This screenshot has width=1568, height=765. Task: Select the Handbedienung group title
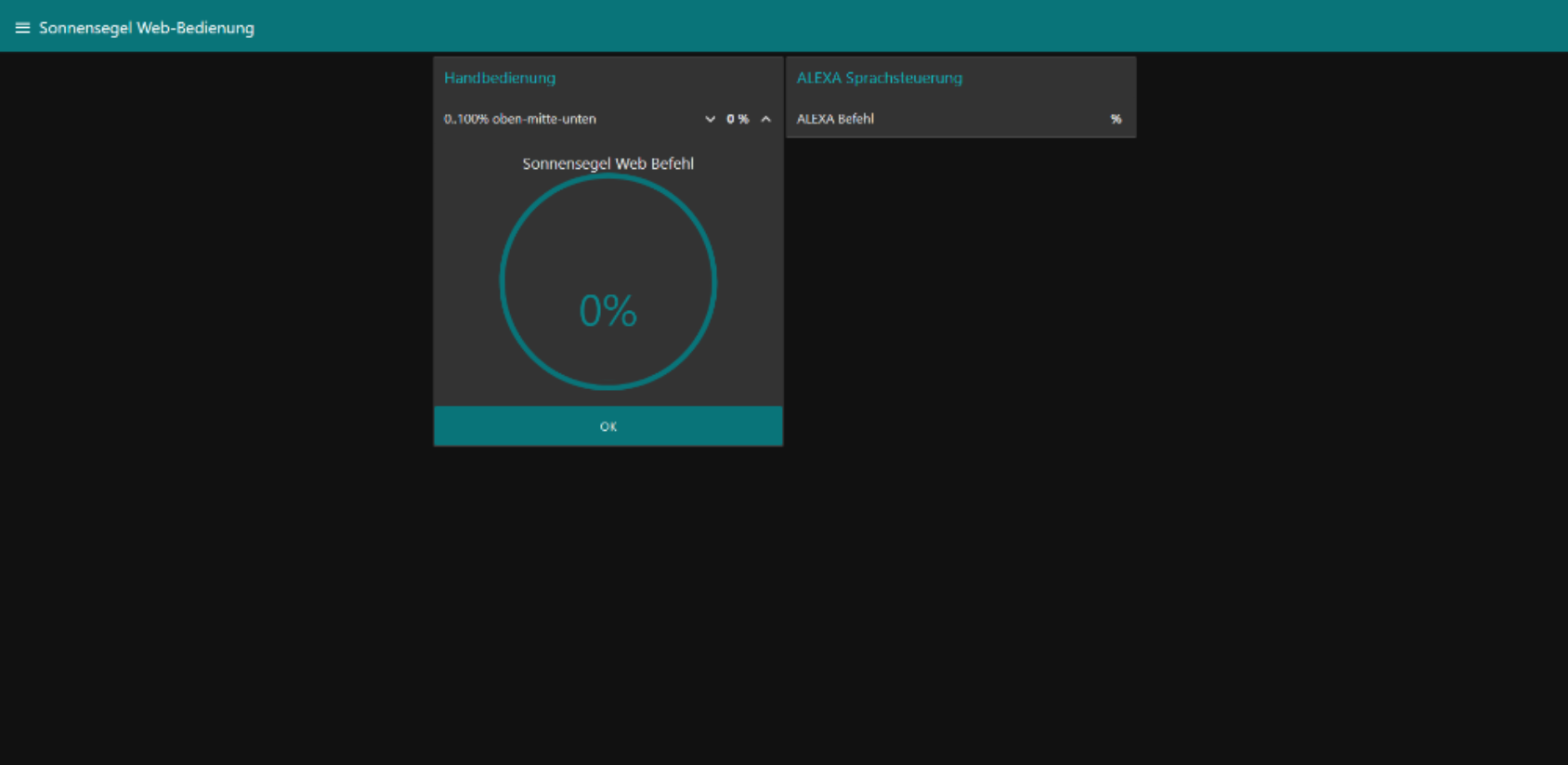click(x=500, y=78)
